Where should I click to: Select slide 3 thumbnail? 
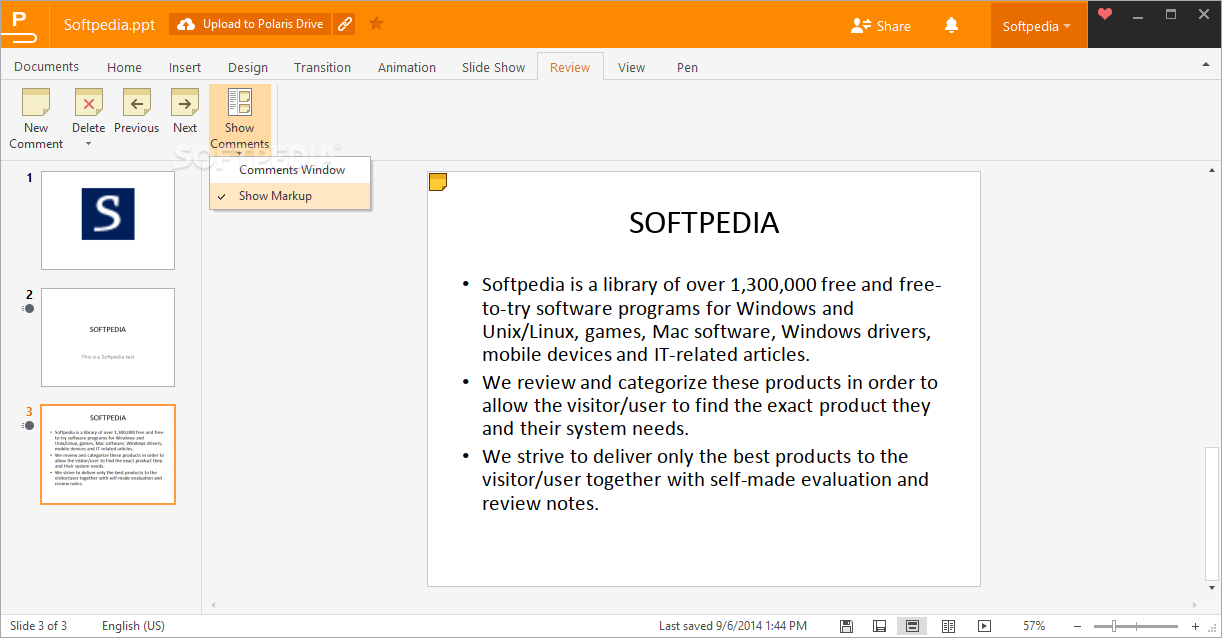(x=108, y=454)
